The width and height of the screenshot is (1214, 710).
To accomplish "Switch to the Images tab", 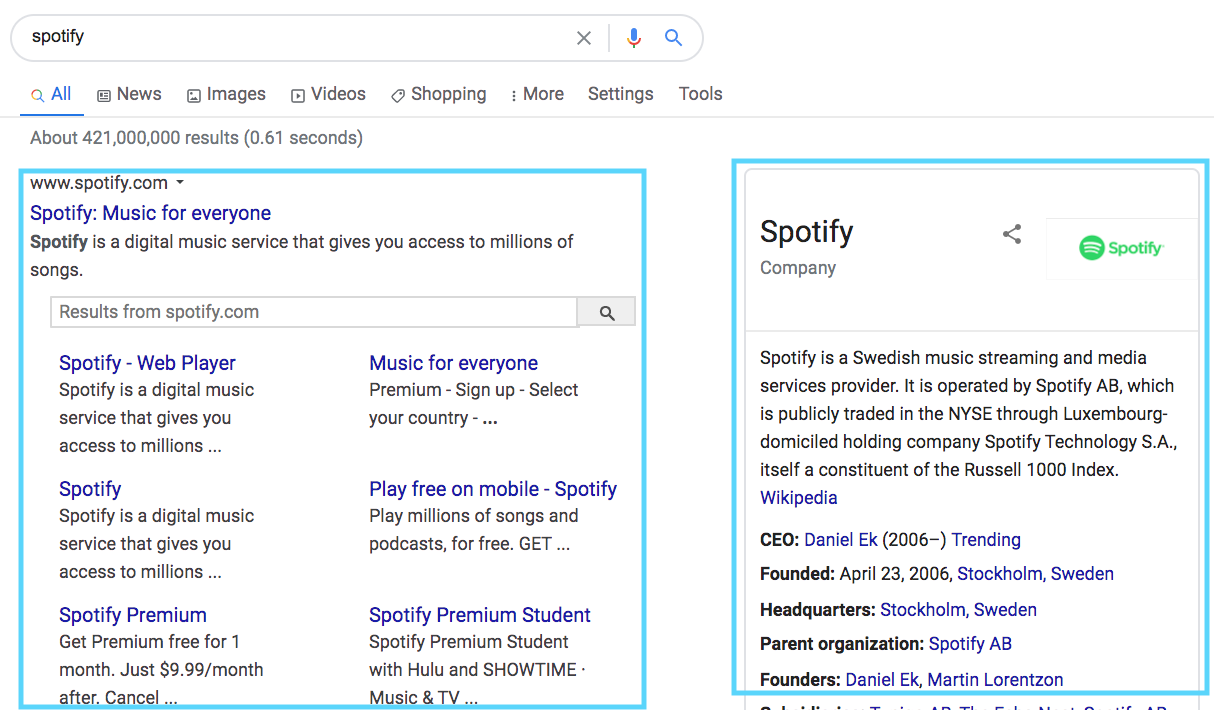I will click(226, 94).
